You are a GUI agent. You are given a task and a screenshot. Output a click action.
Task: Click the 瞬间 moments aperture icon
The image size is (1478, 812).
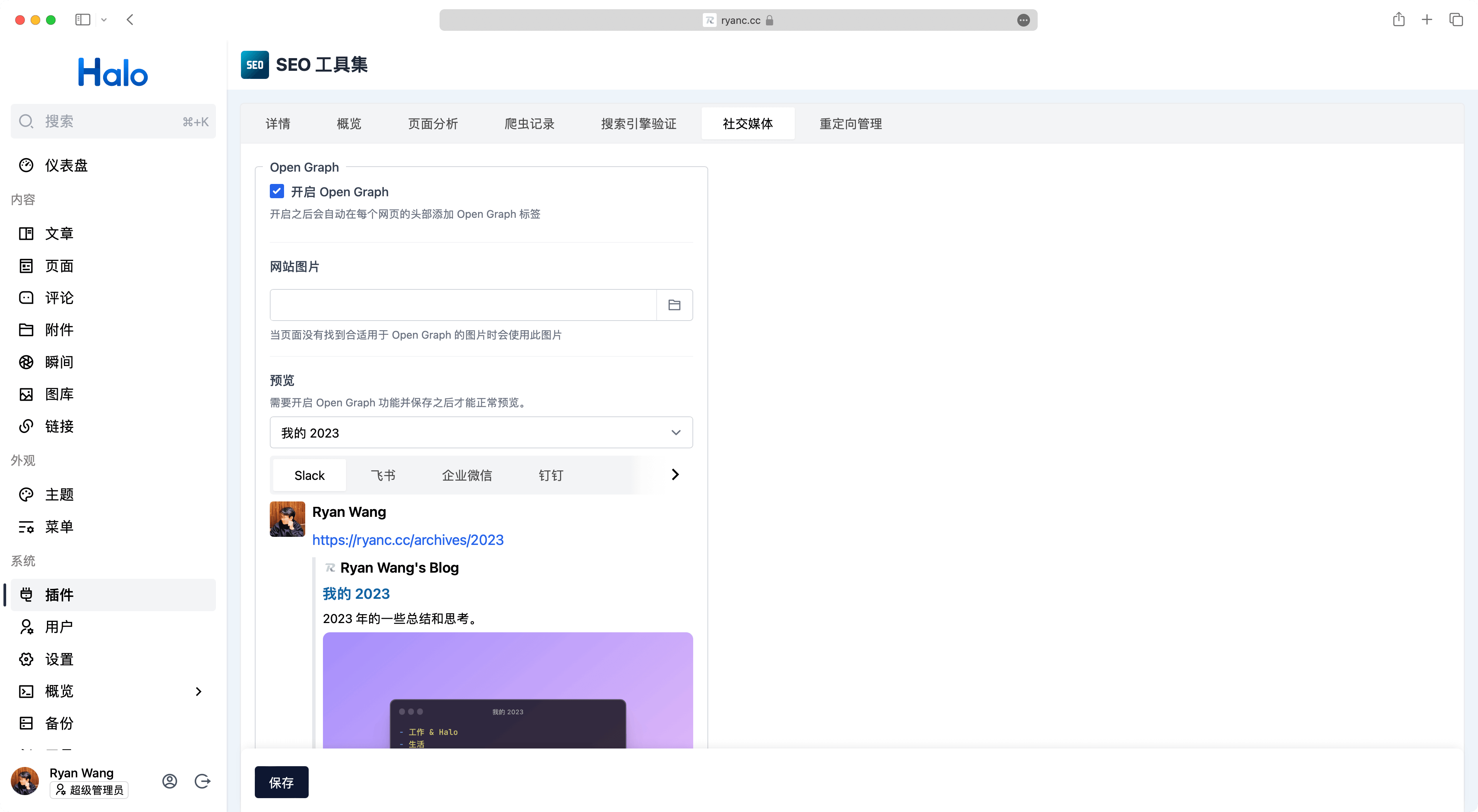(27, 362)
